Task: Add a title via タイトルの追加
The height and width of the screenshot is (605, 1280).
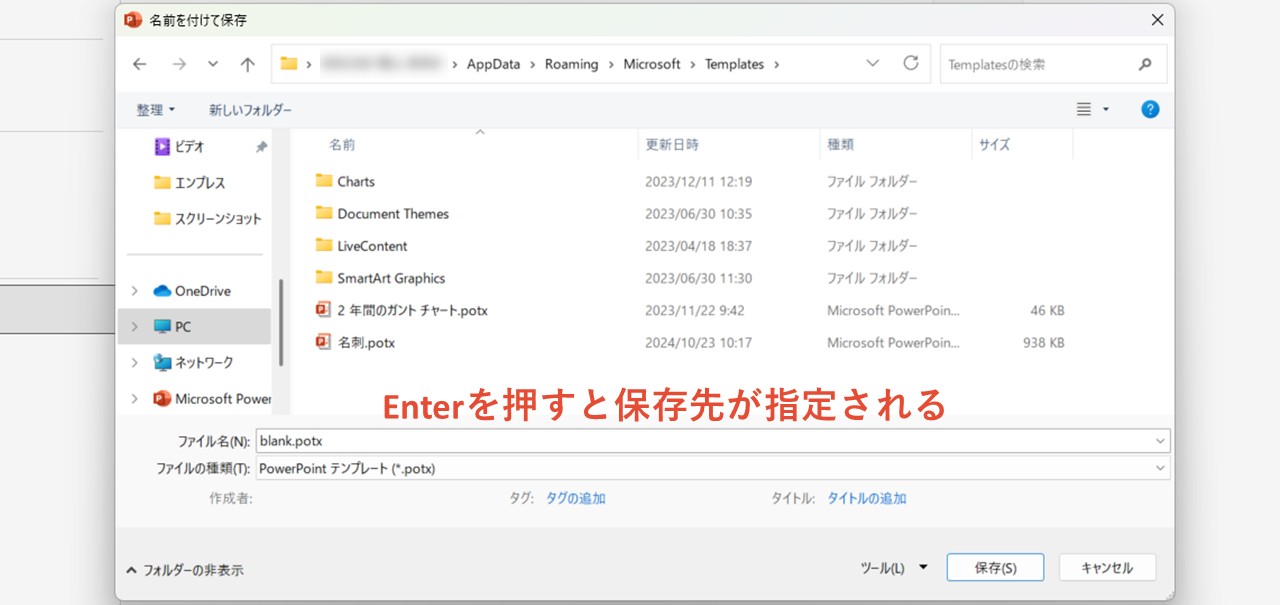Action: point(866,498)
